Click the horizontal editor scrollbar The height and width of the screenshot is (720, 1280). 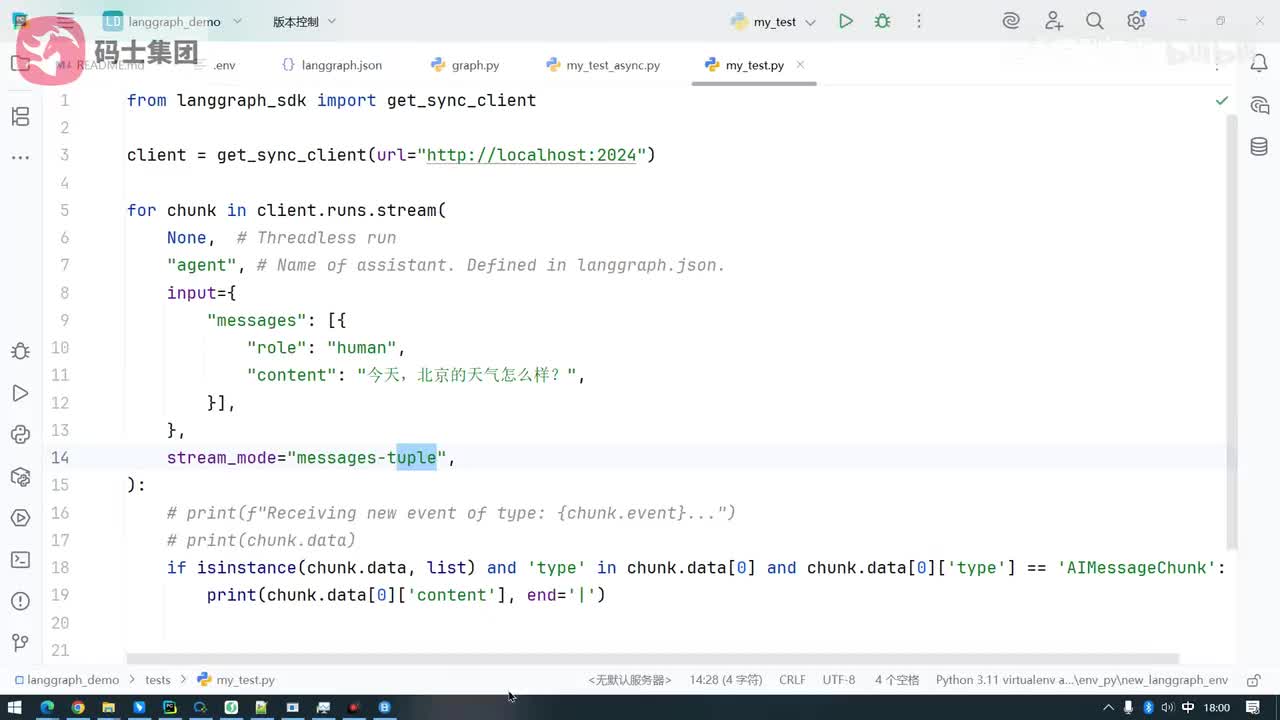point(652,659)
